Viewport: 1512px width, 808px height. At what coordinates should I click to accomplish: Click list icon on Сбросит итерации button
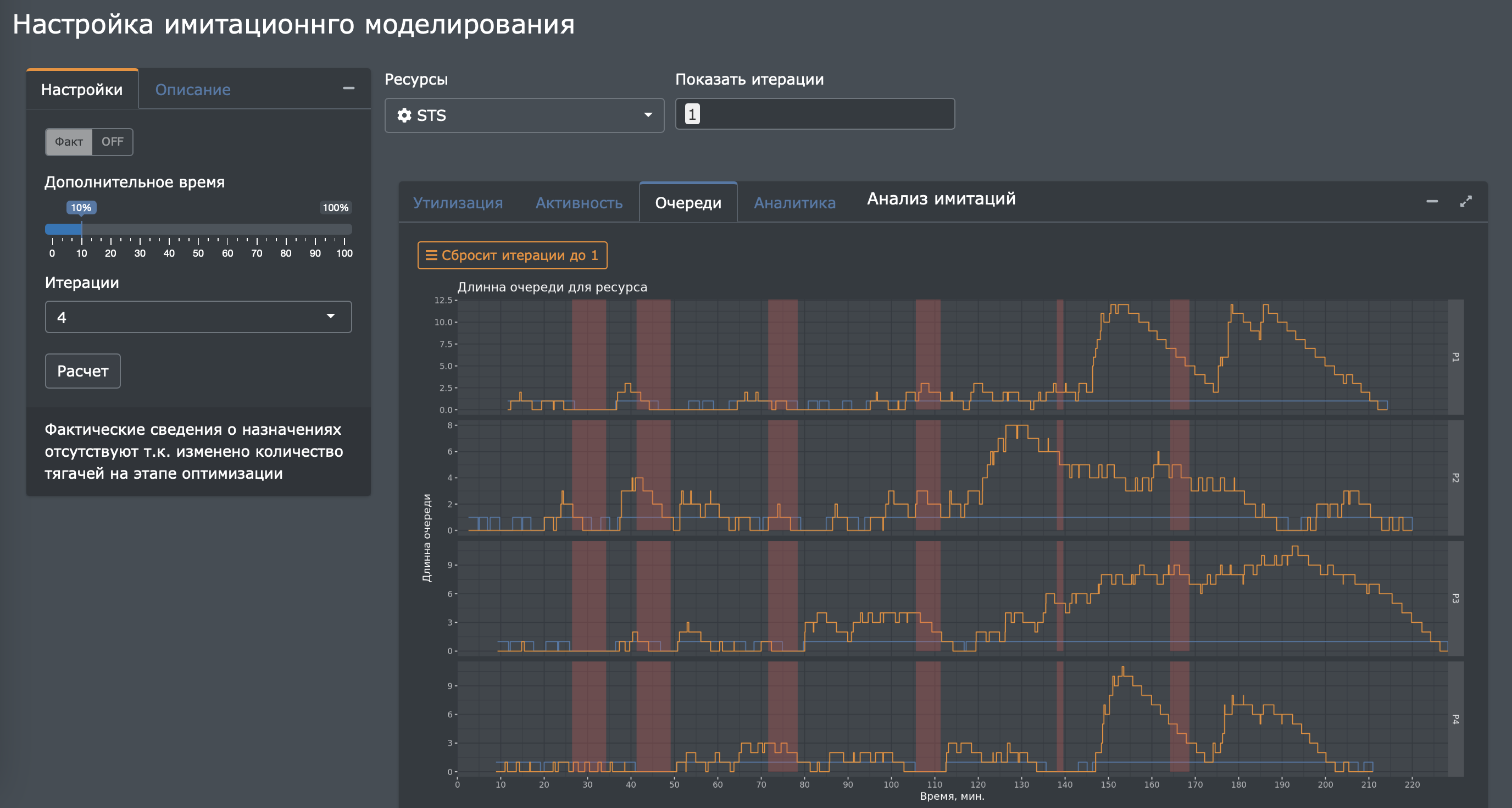[431, 256]
